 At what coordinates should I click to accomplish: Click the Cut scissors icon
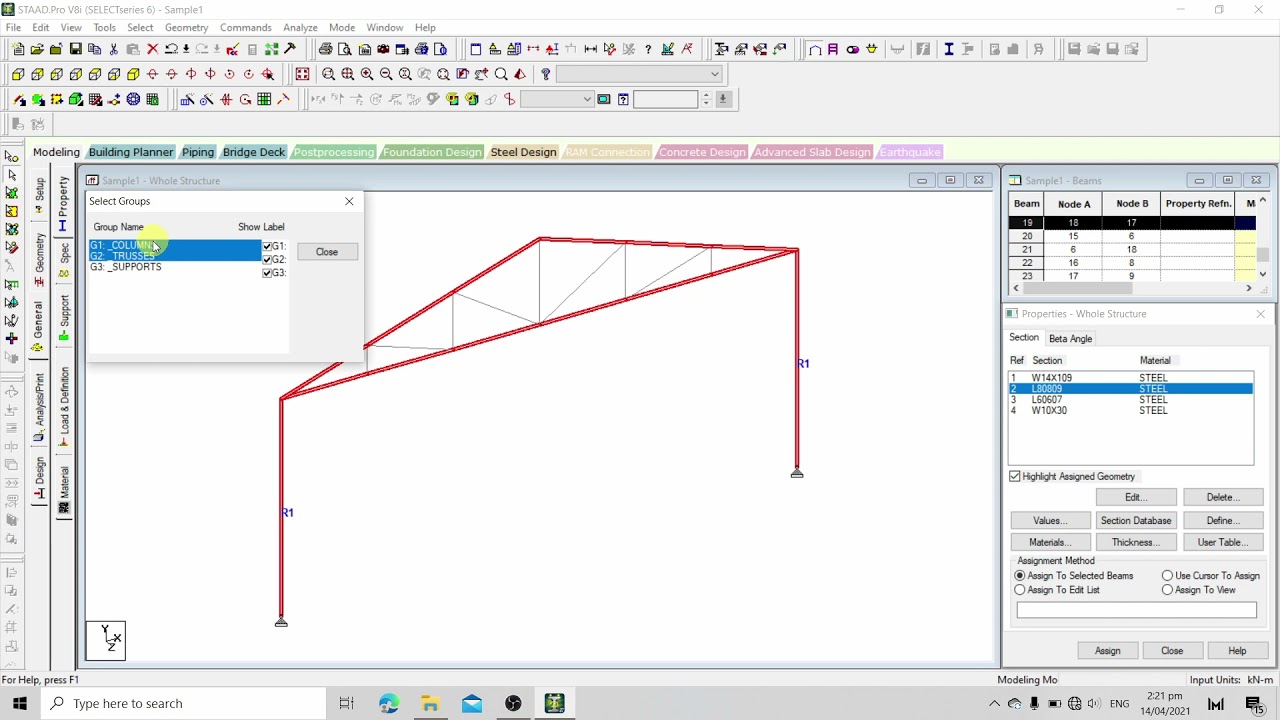[114, 49]
